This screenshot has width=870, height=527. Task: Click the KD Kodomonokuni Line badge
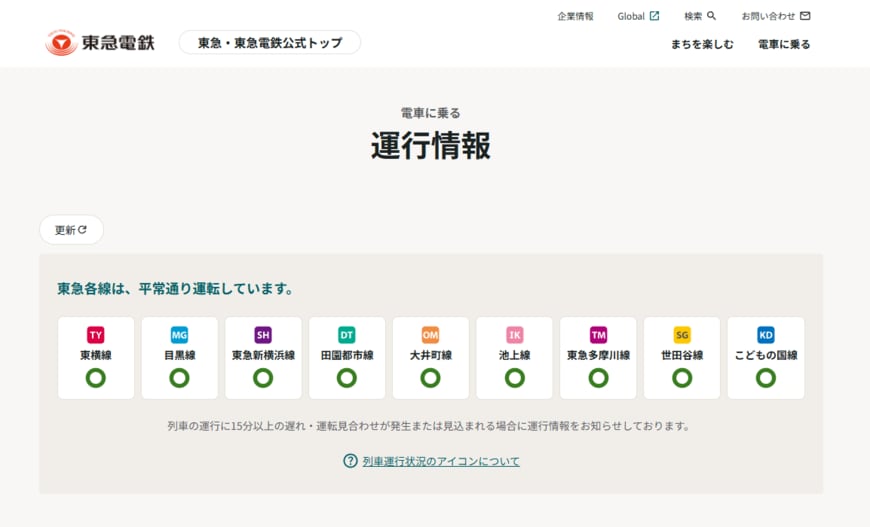pos(765,335)
